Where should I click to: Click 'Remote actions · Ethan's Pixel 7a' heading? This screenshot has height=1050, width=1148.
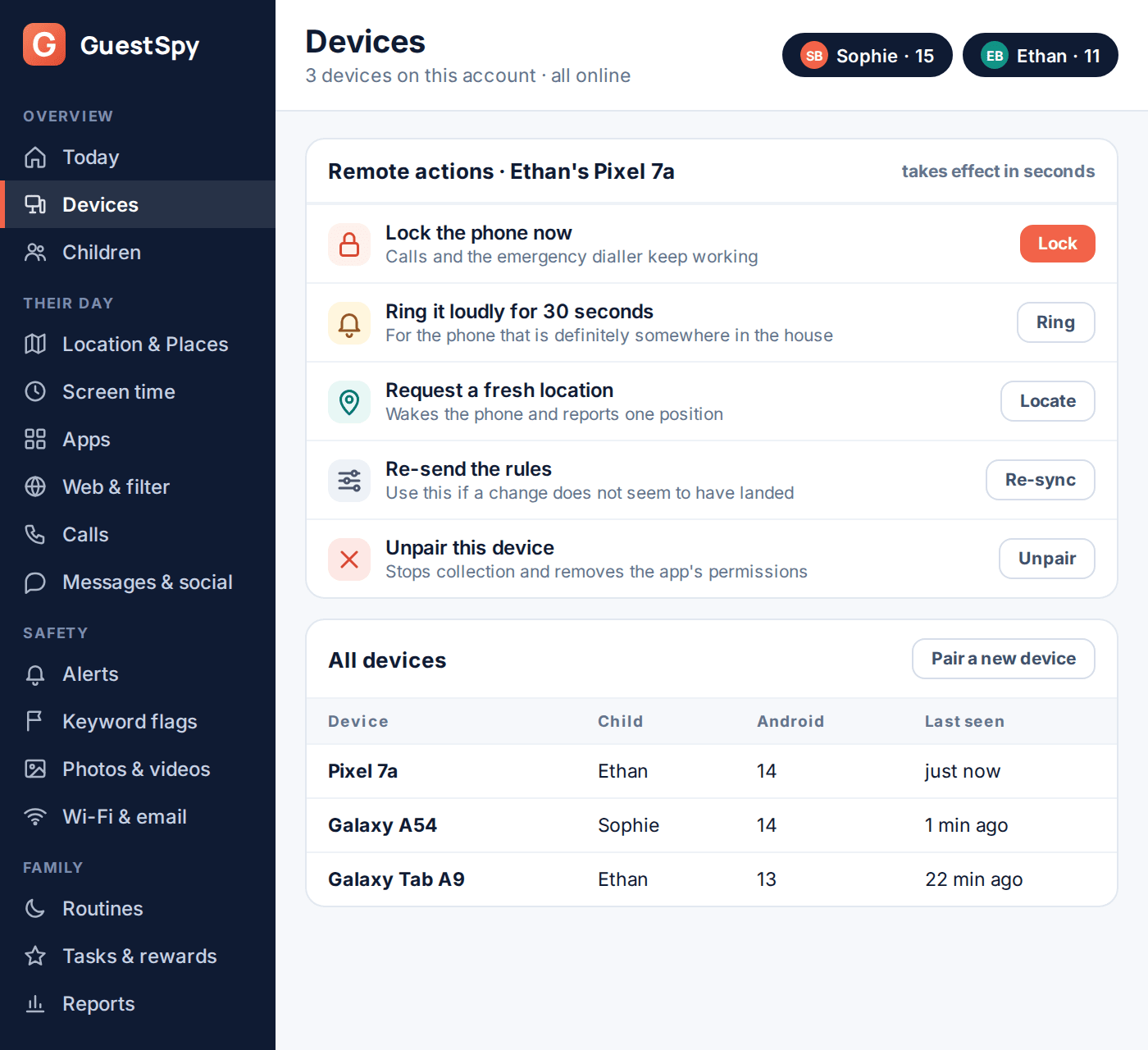coord(501,171)
